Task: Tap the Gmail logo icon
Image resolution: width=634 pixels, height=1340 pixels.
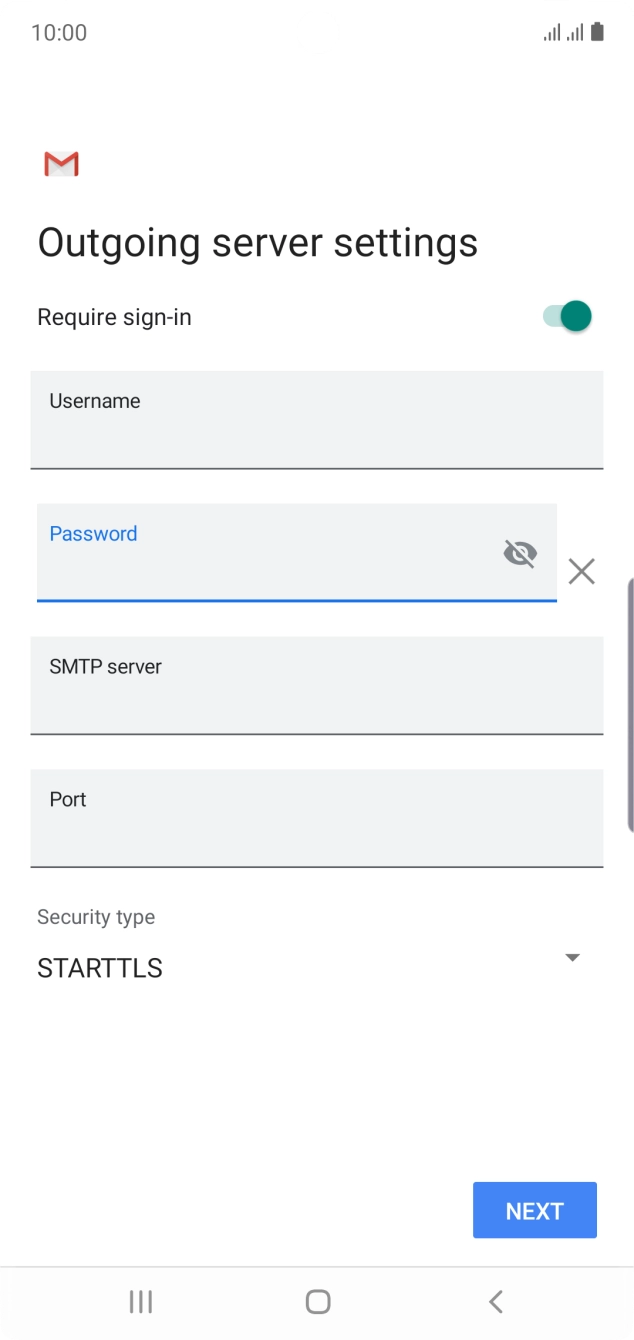Action: (61, 164)
